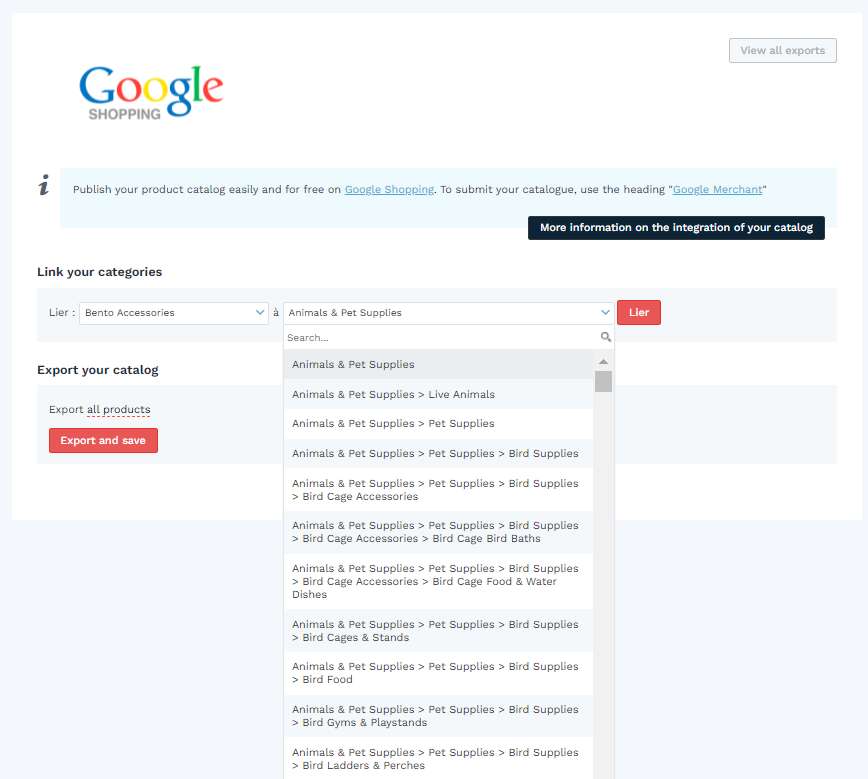Select the 'Bird Food' option
The image size is (868, 779).
tap(438, 673)
